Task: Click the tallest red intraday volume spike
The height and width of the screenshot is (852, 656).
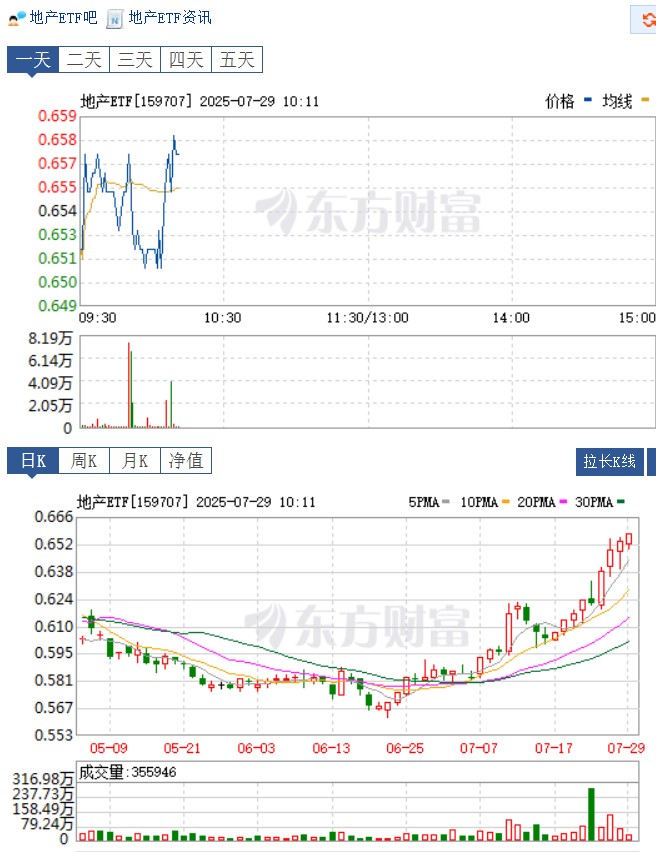Action: tap(129, 385)
